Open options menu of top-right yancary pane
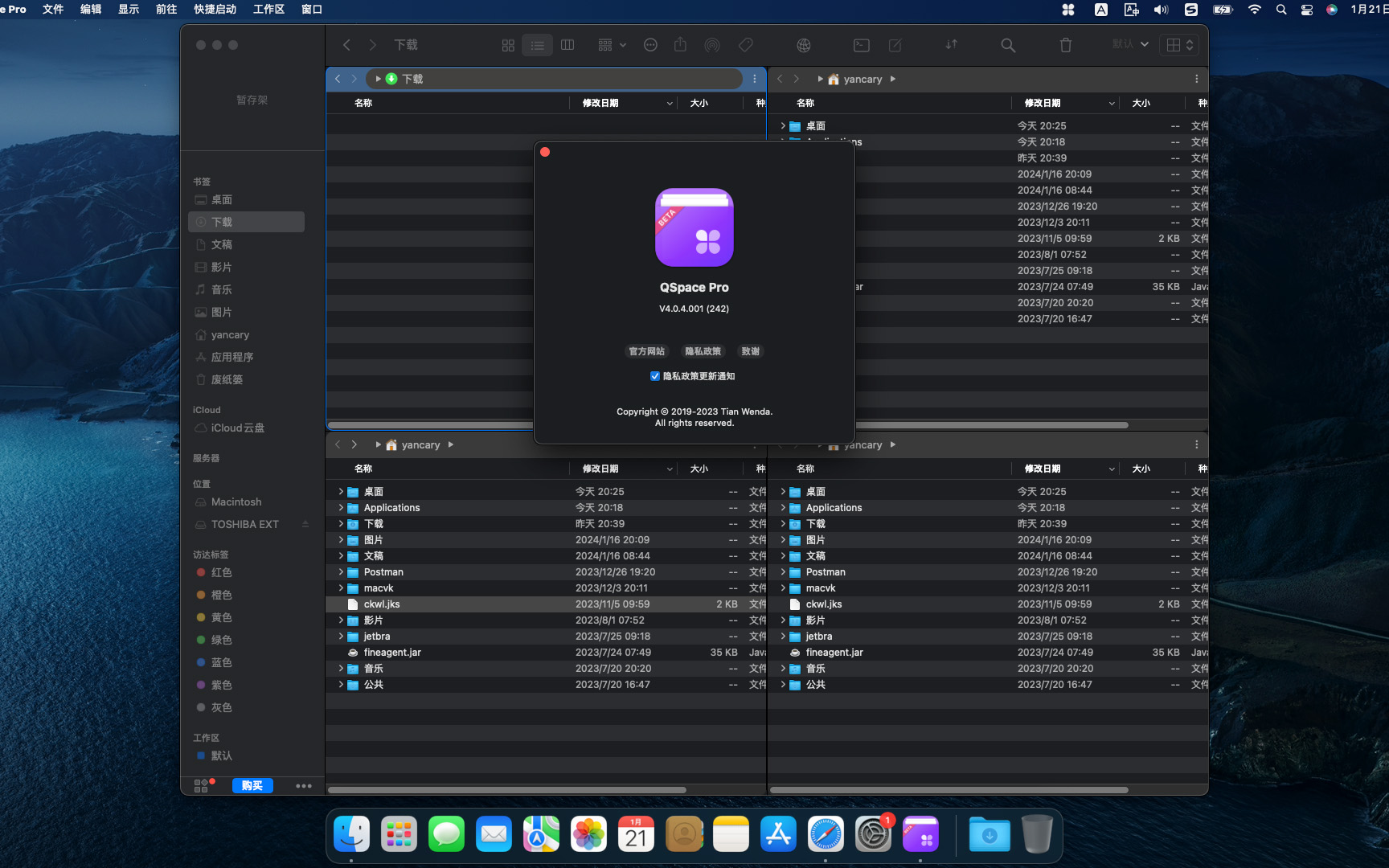 (1196, 79)
